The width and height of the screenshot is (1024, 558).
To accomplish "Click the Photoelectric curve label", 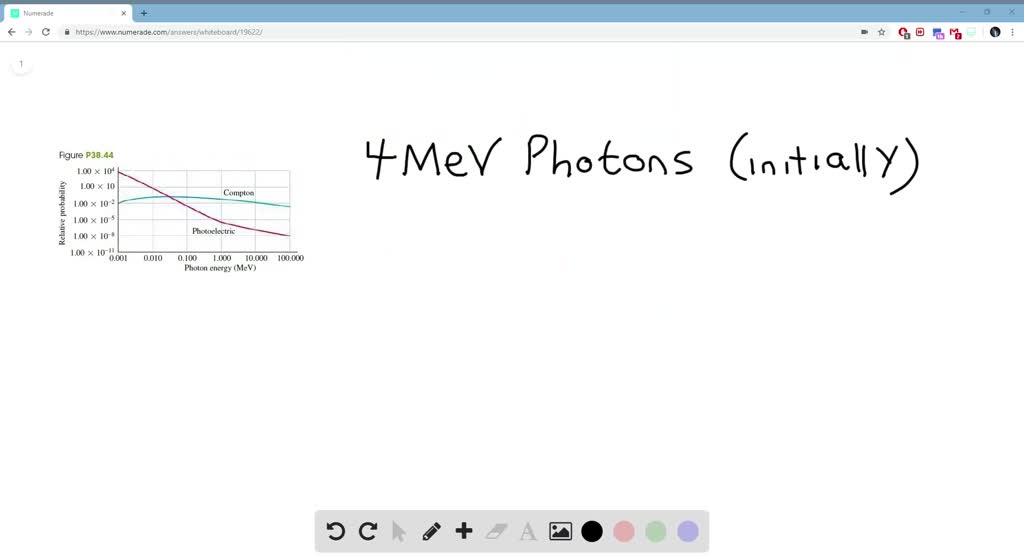I will (214, 231).
